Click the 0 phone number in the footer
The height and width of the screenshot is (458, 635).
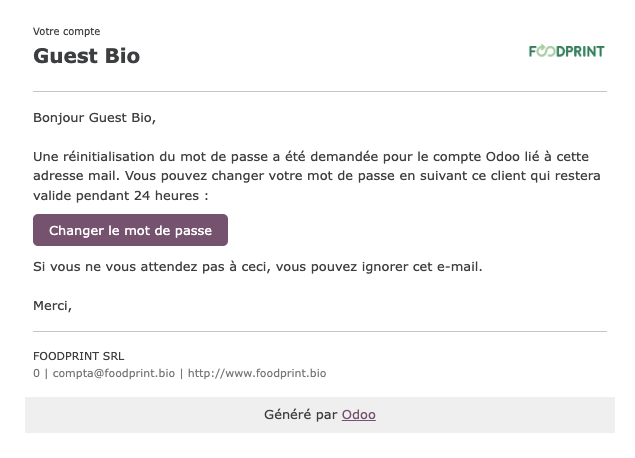click(x=36, y=373)
